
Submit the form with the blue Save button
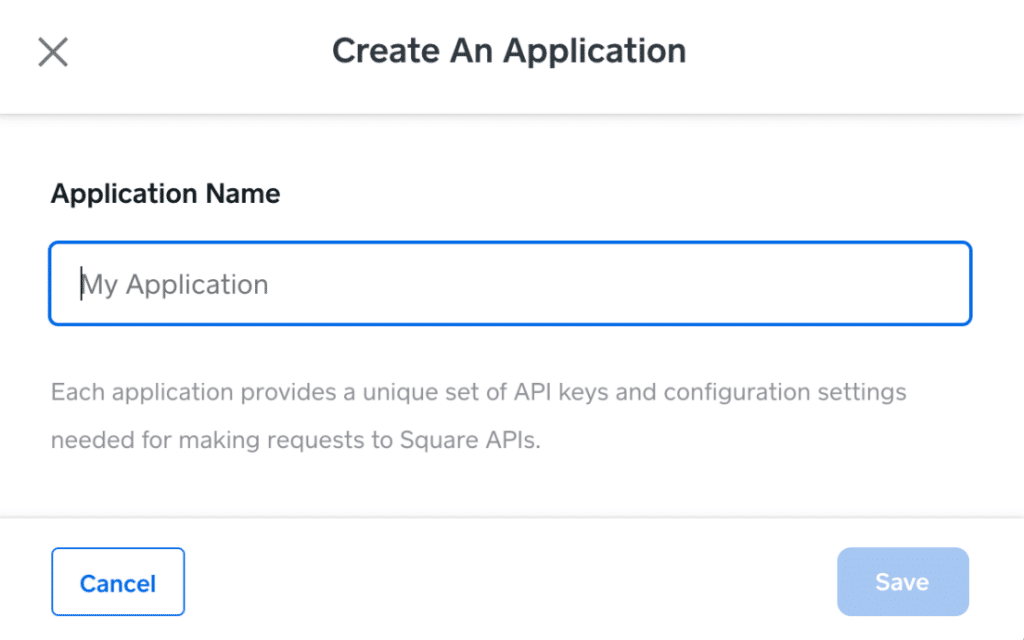tap(902, 582)
